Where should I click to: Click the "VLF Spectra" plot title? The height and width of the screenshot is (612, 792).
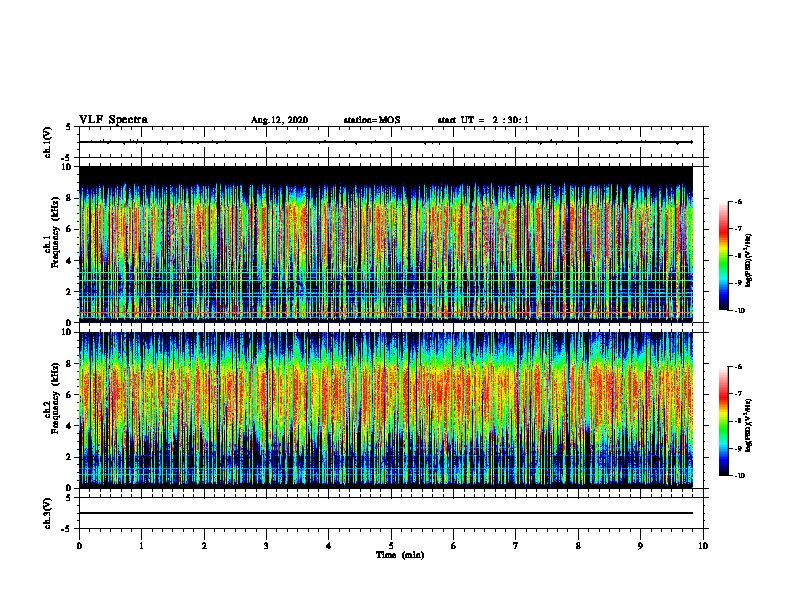tap(113, 120)
